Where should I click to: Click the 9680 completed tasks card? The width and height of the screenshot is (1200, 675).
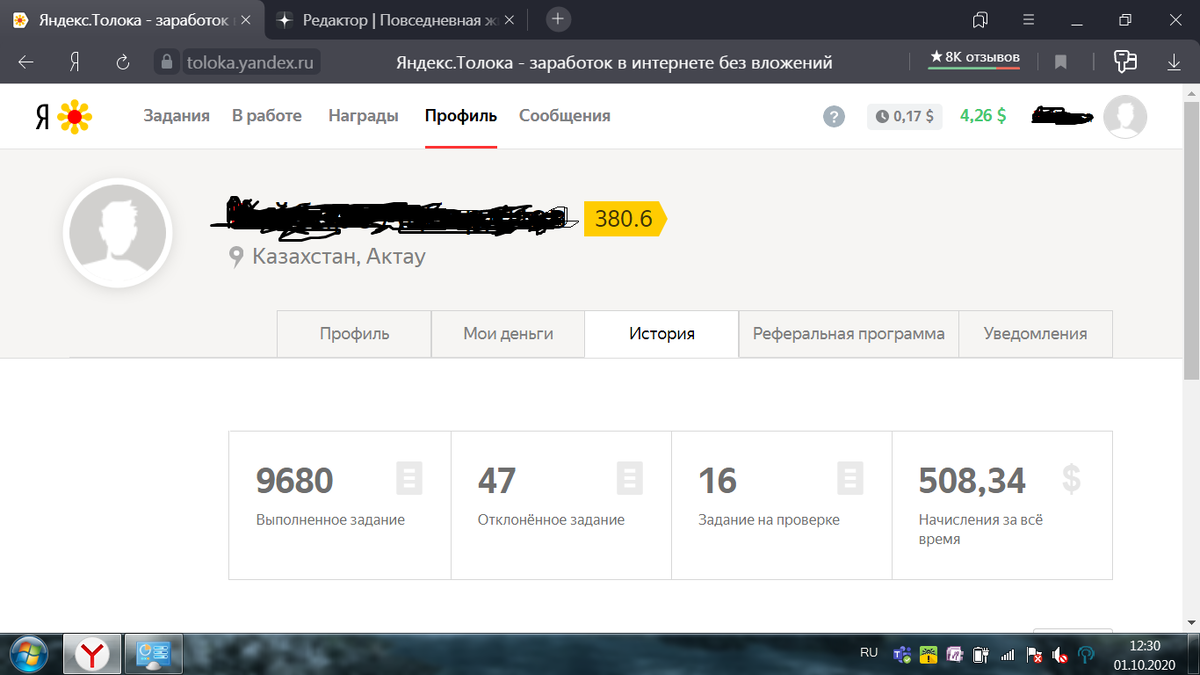(340, 505)
